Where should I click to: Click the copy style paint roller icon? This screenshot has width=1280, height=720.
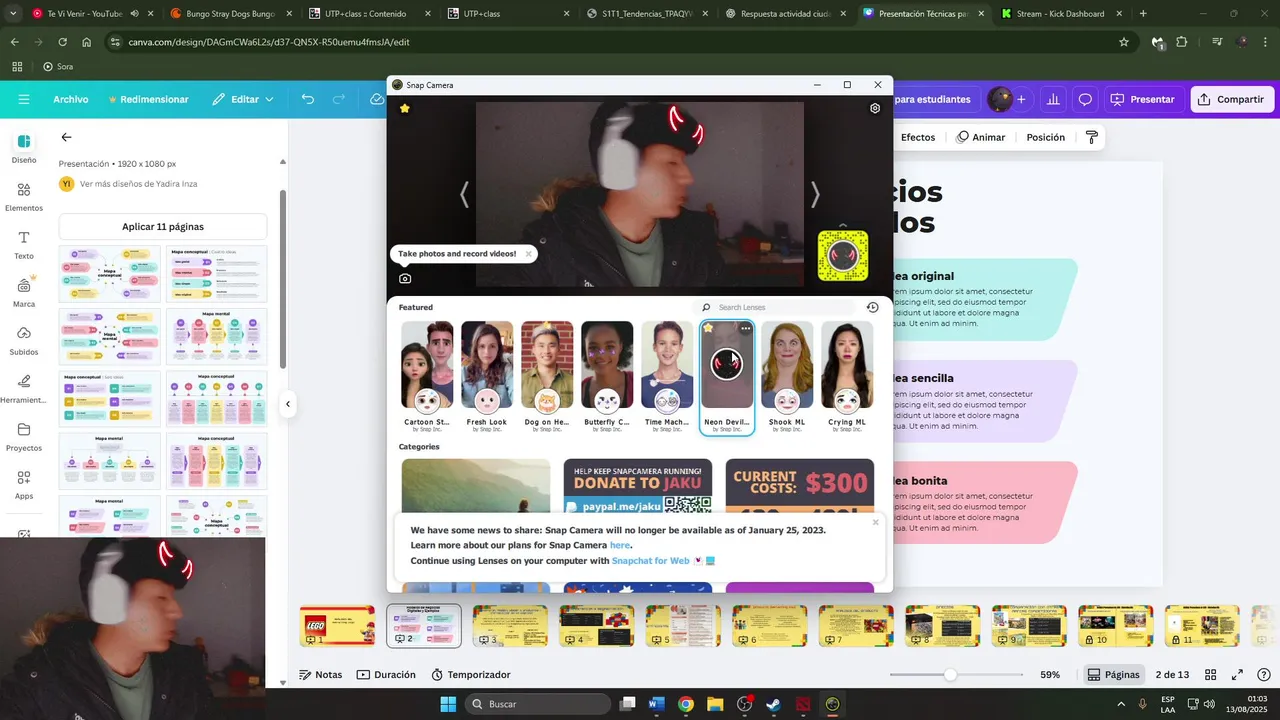[x=1092, y=137]
